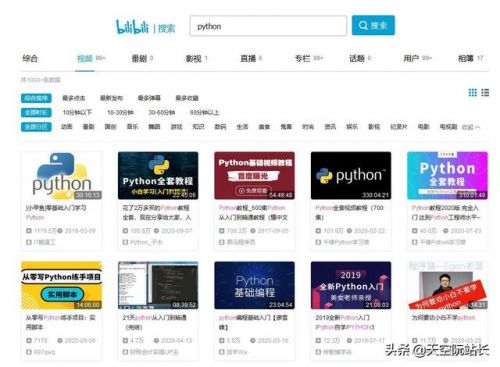
Task: Filter by the 电视剧 category
Action: pos(448,127)
